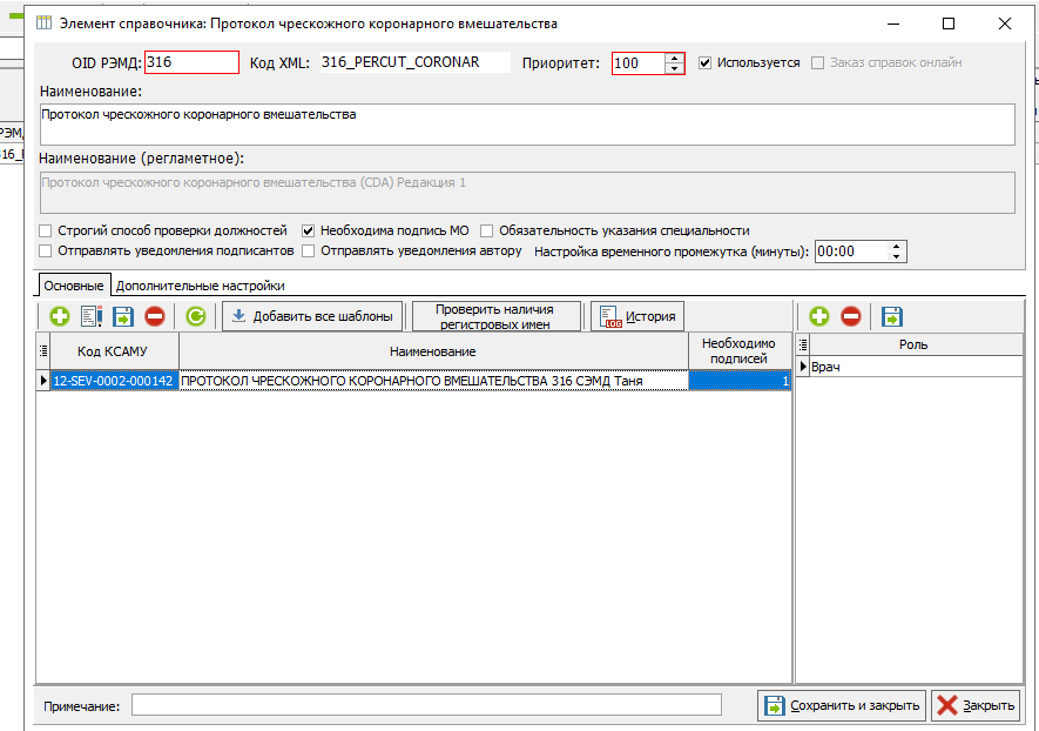Select the Врач role row
This screenshot has height=731, width=1039.
pyautogui.click(x=916, y=366)
